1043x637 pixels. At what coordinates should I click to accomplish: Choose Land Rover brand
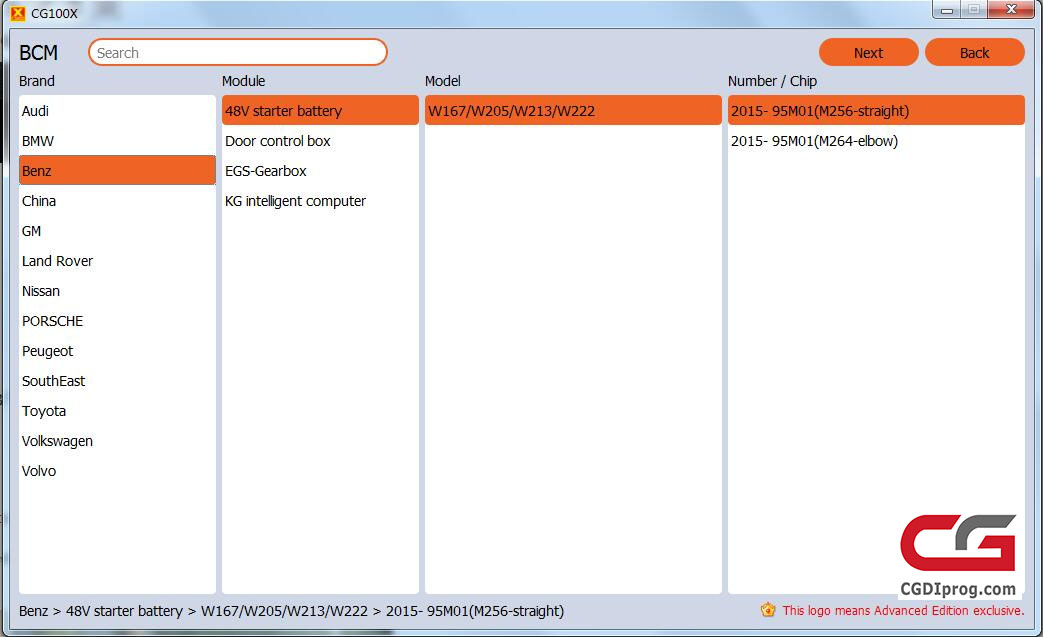coord(117,260)
